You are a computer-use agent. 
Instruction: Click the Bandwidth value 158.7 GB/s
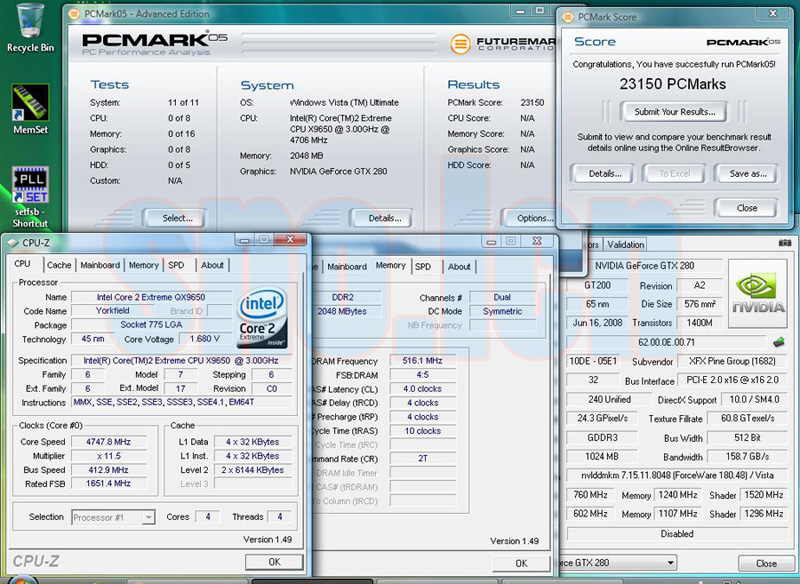pyautogui.click(x=747, y=456)
